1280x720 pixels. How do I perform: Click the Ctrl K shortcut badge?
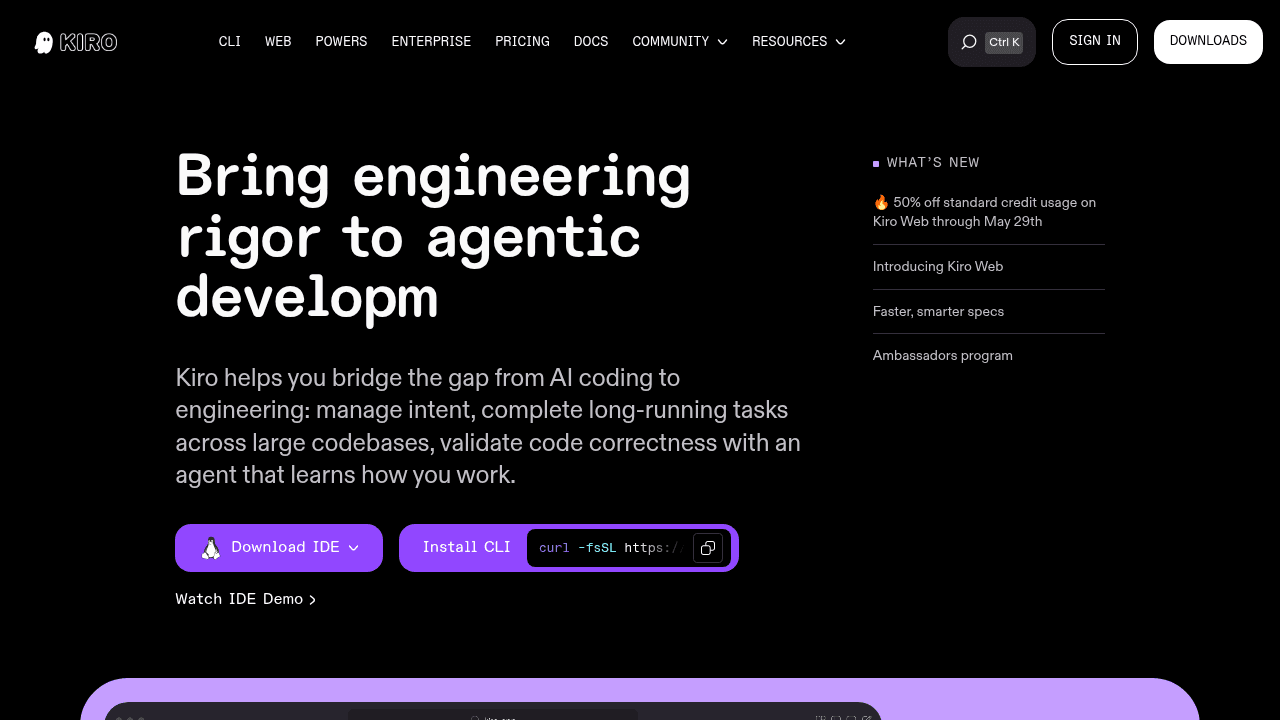(1004, 42)
